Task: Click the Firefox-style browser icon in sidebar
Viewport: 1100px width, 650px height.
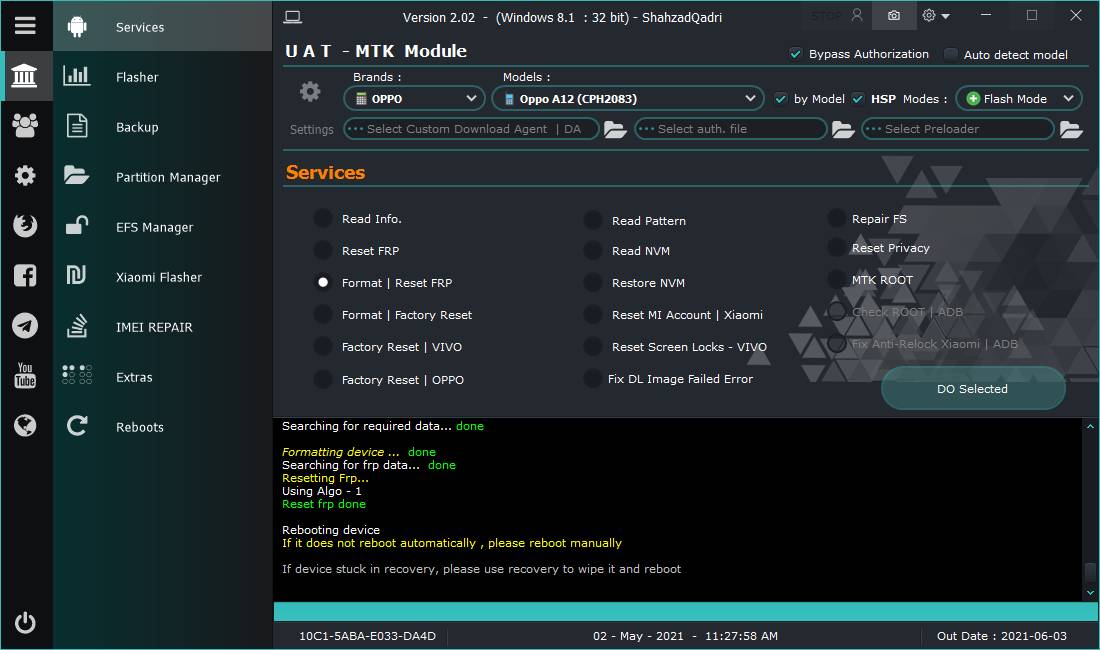Action: coord(25,225)
